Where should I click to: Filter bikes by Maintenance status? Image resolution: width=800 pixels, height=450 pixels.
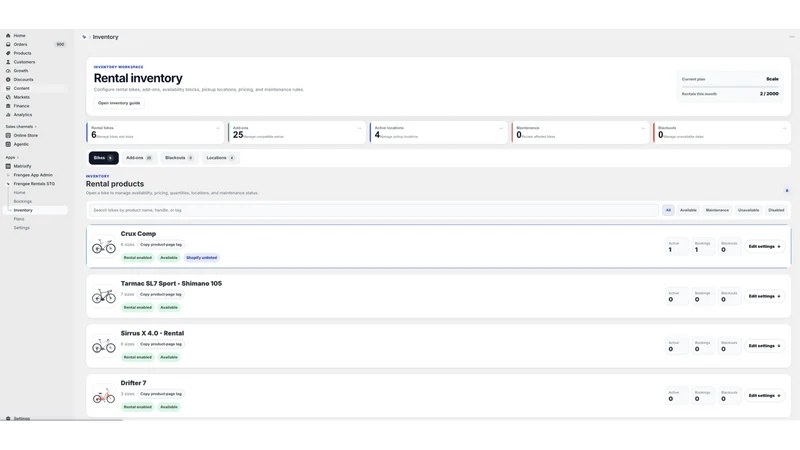pyautogui.click(x=717, y=210)
